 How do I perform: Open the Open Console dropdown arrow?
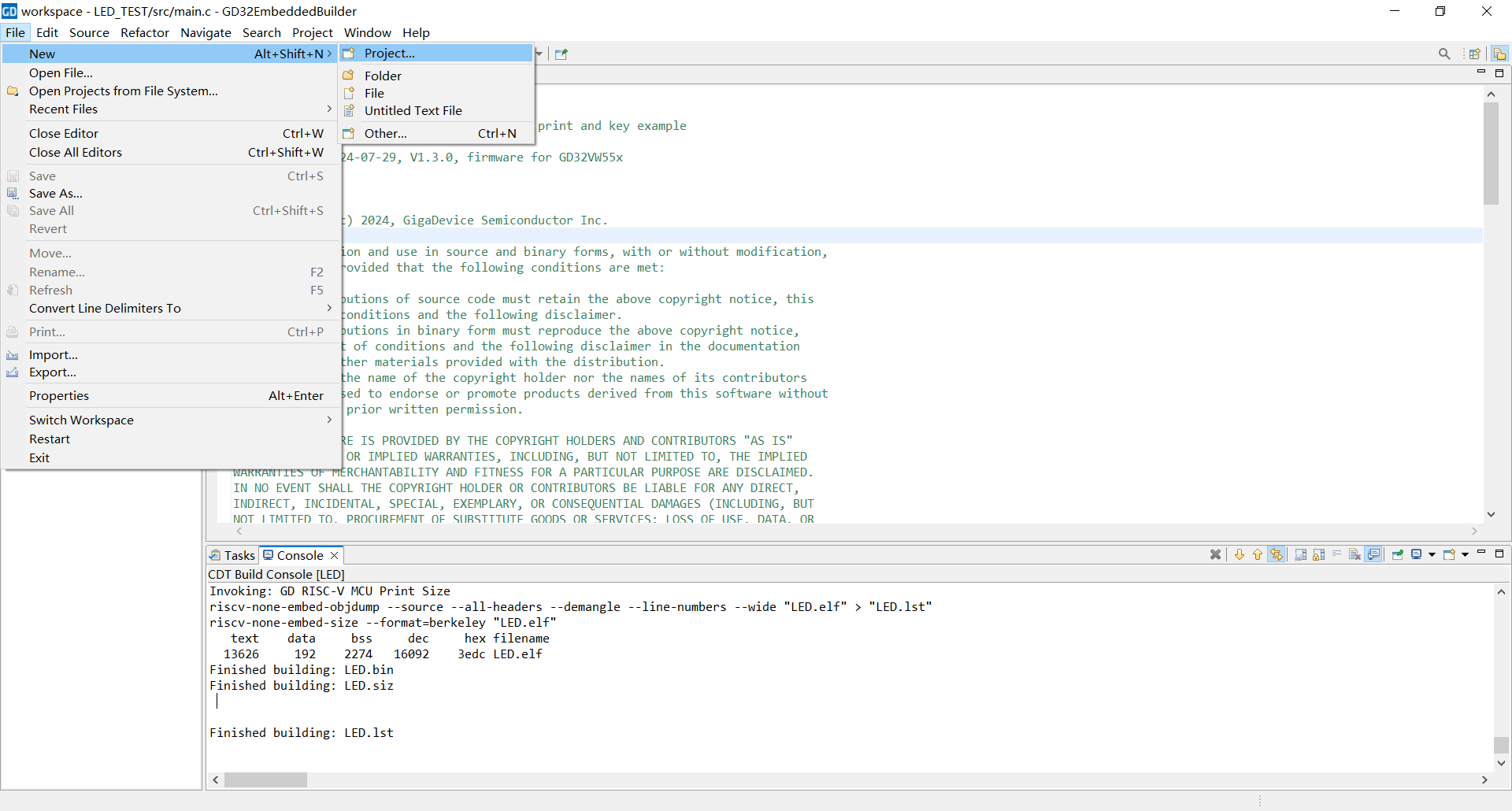(x=1465, y=555)
